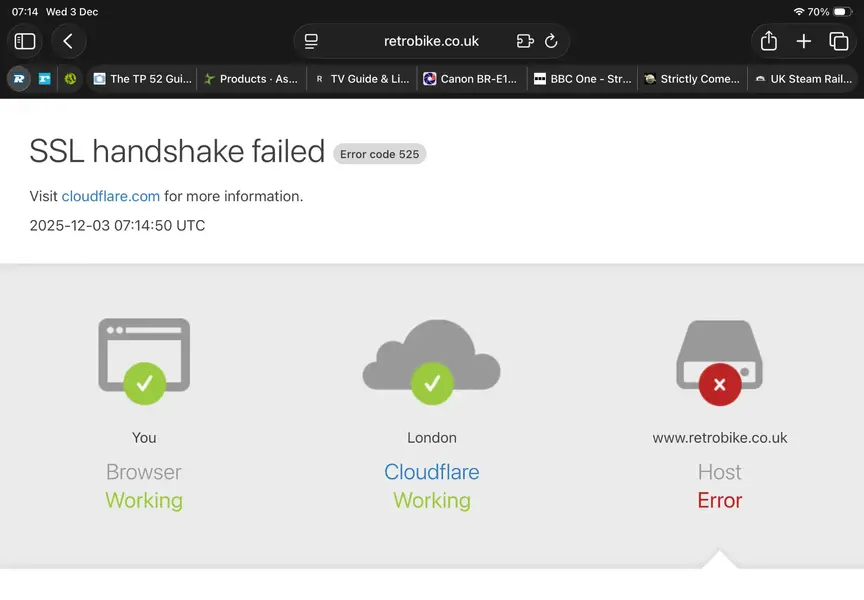Open the Share sheet

(x=769, y=41)
